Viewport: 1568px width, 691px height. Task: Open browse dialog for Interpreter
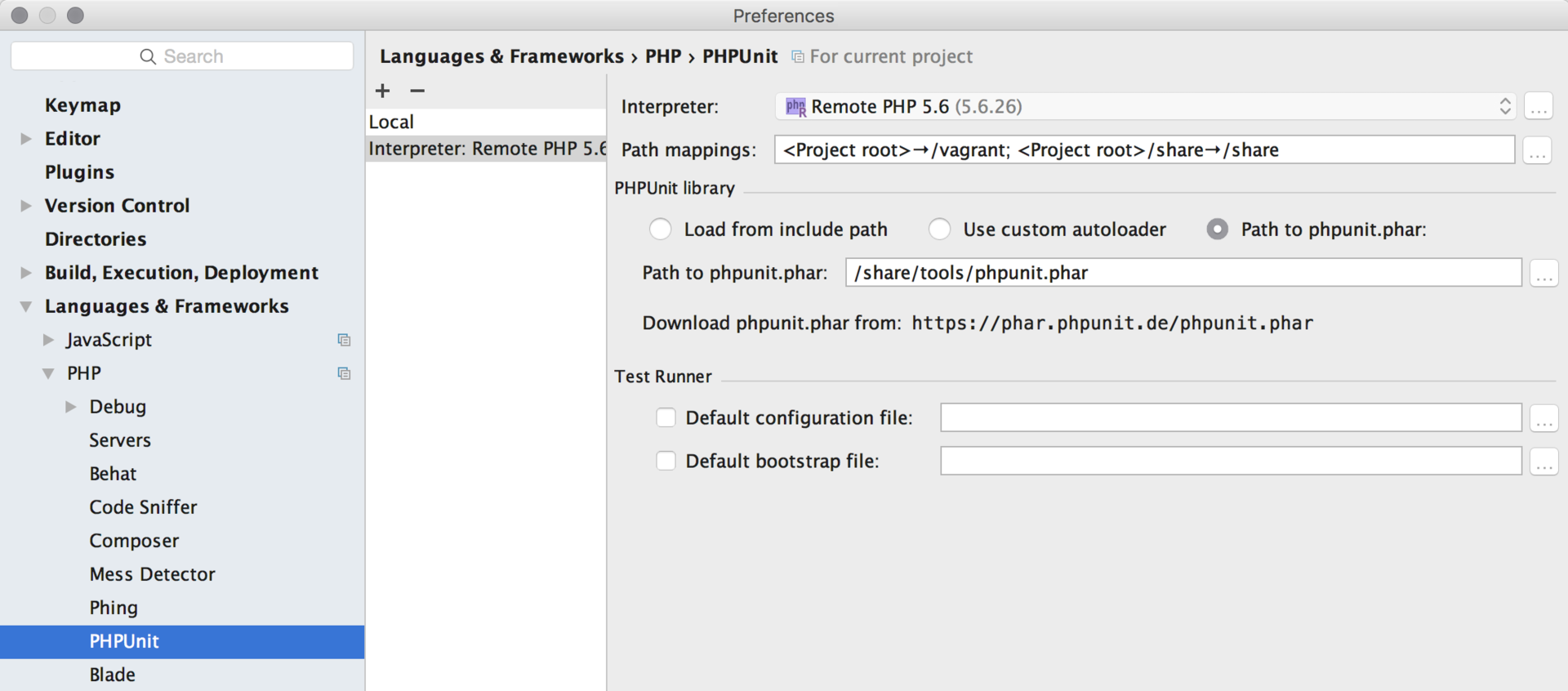pos(1538,107)
